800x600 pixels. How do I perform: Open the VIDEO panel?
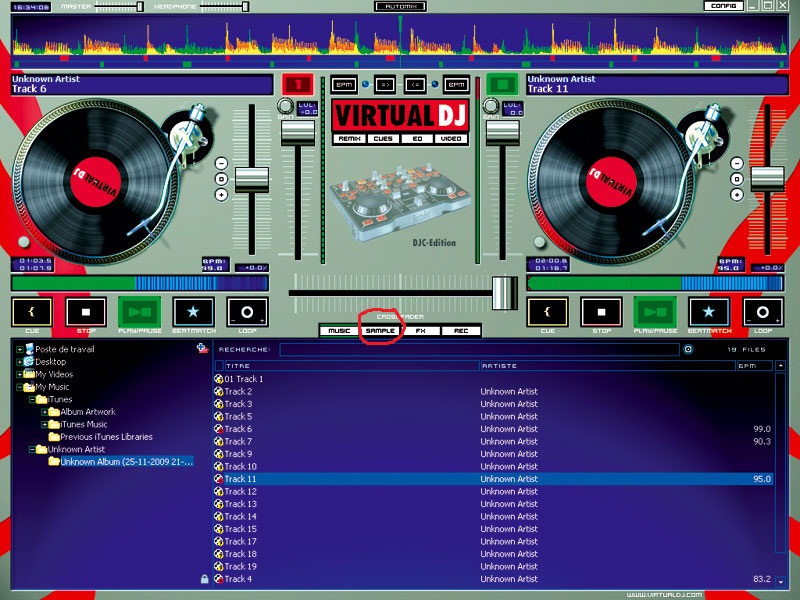tap(451, 139)
